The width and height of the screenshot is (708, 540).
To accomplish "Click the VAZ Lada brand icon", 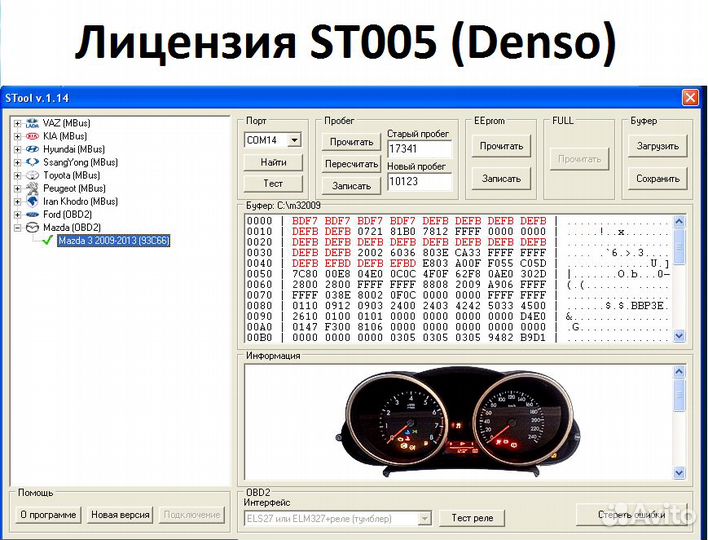I will point(33,123).
